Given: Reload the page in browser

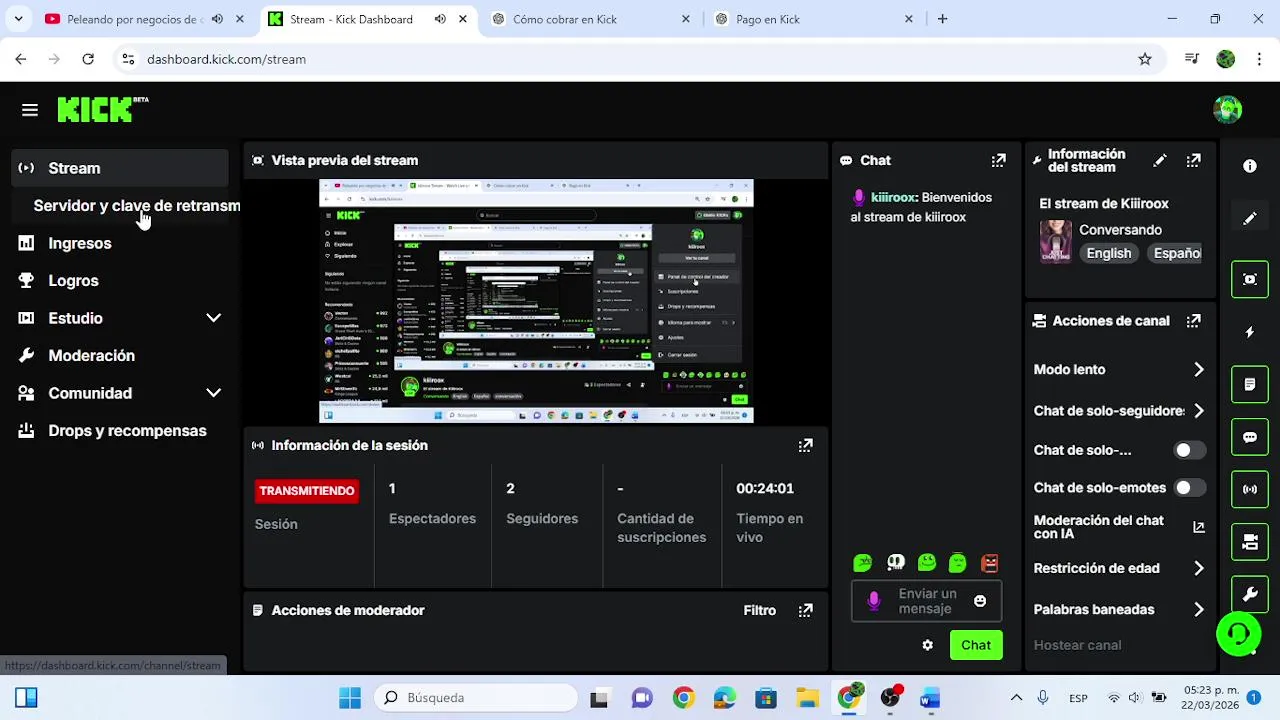Looking at the screenshot, I should (x=88, y=59).
